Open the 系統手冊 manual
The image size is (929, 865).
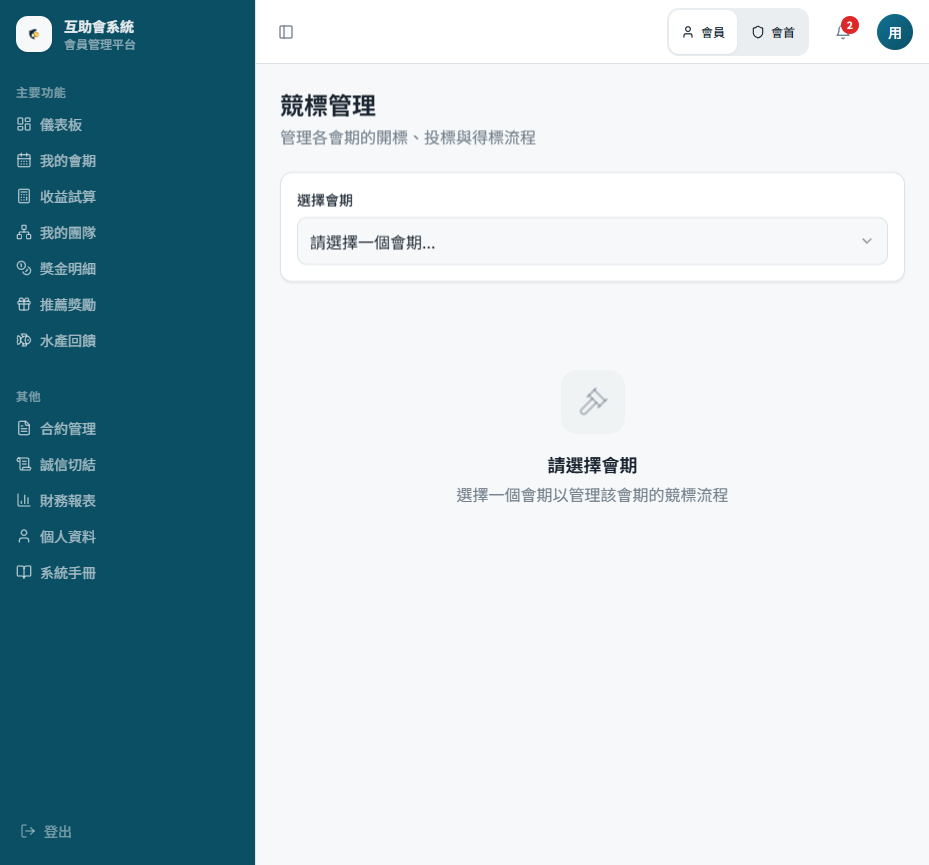(127, 572)
